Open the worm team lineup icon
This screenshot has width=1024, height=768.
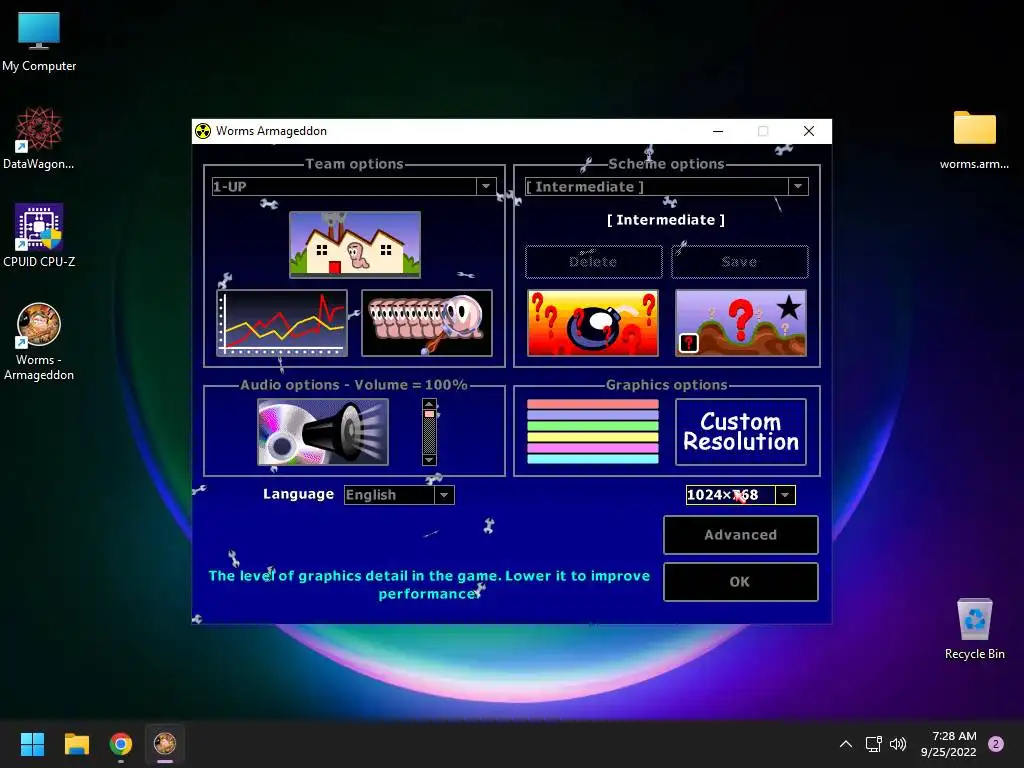tap(427, 323)
